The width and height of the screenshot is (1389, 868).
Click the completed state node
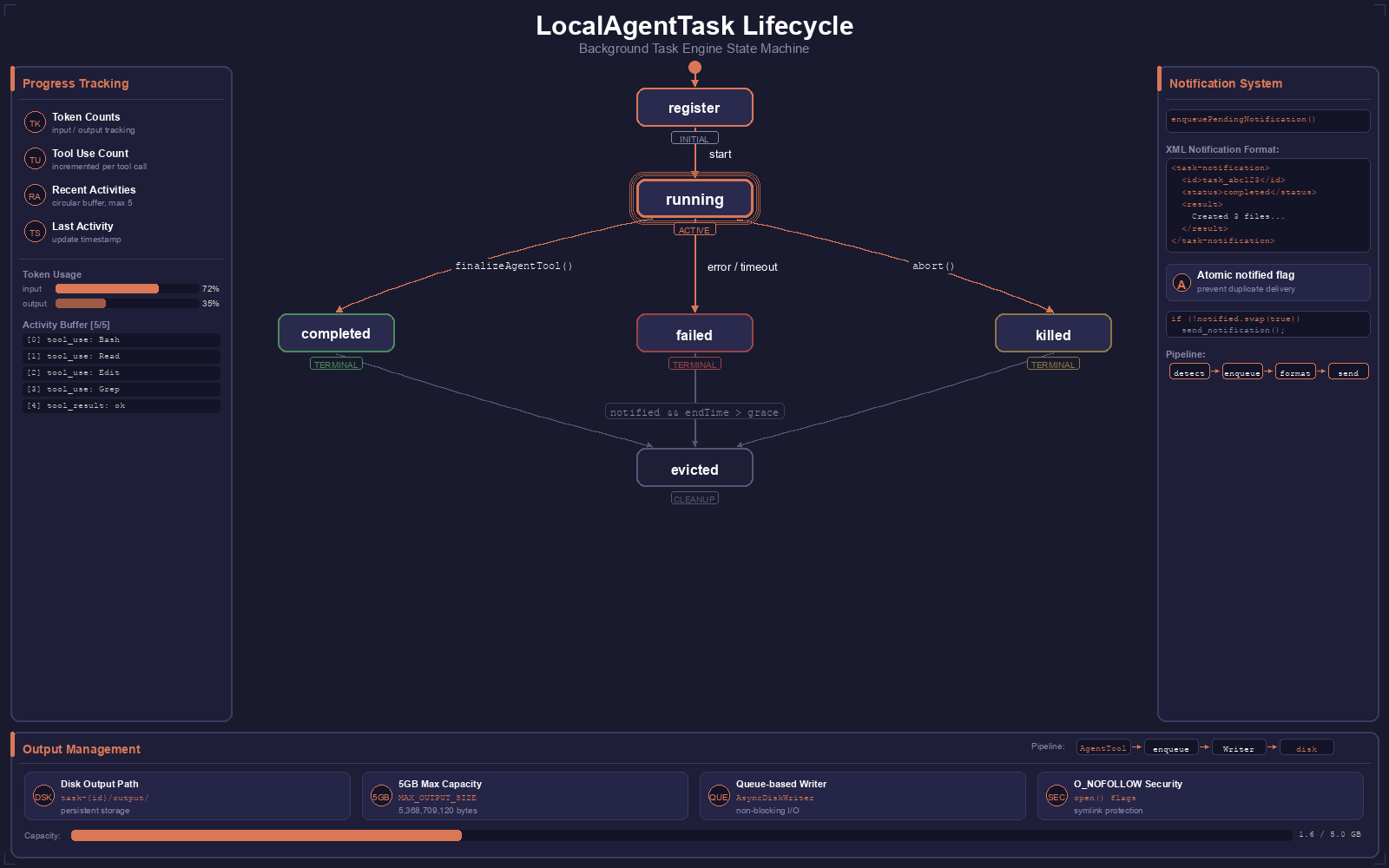click(336, 333)
